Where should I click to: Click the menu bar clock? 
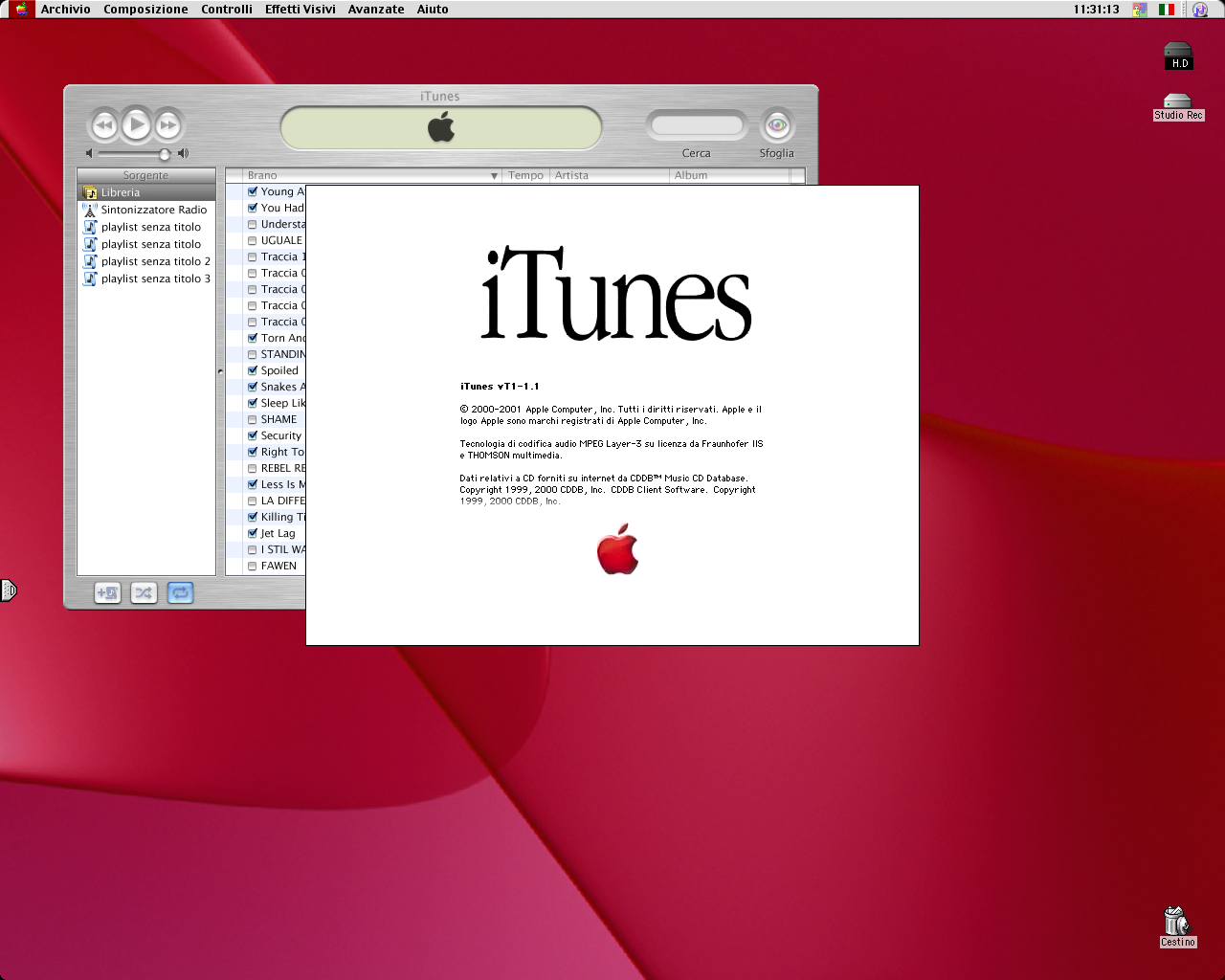click(1096, 10)
